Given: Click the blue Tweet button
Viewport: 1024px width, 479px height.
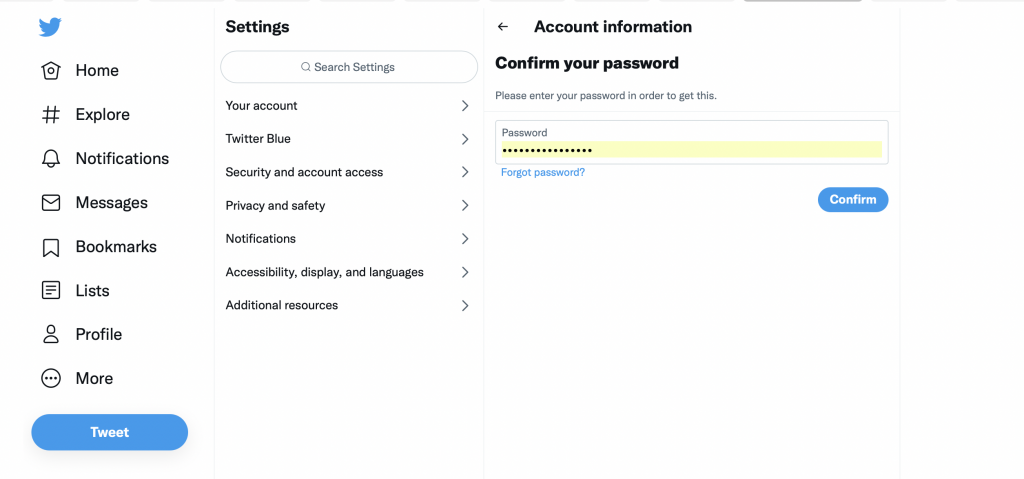Looking at the screenshot, I should (x=110, y=432).
